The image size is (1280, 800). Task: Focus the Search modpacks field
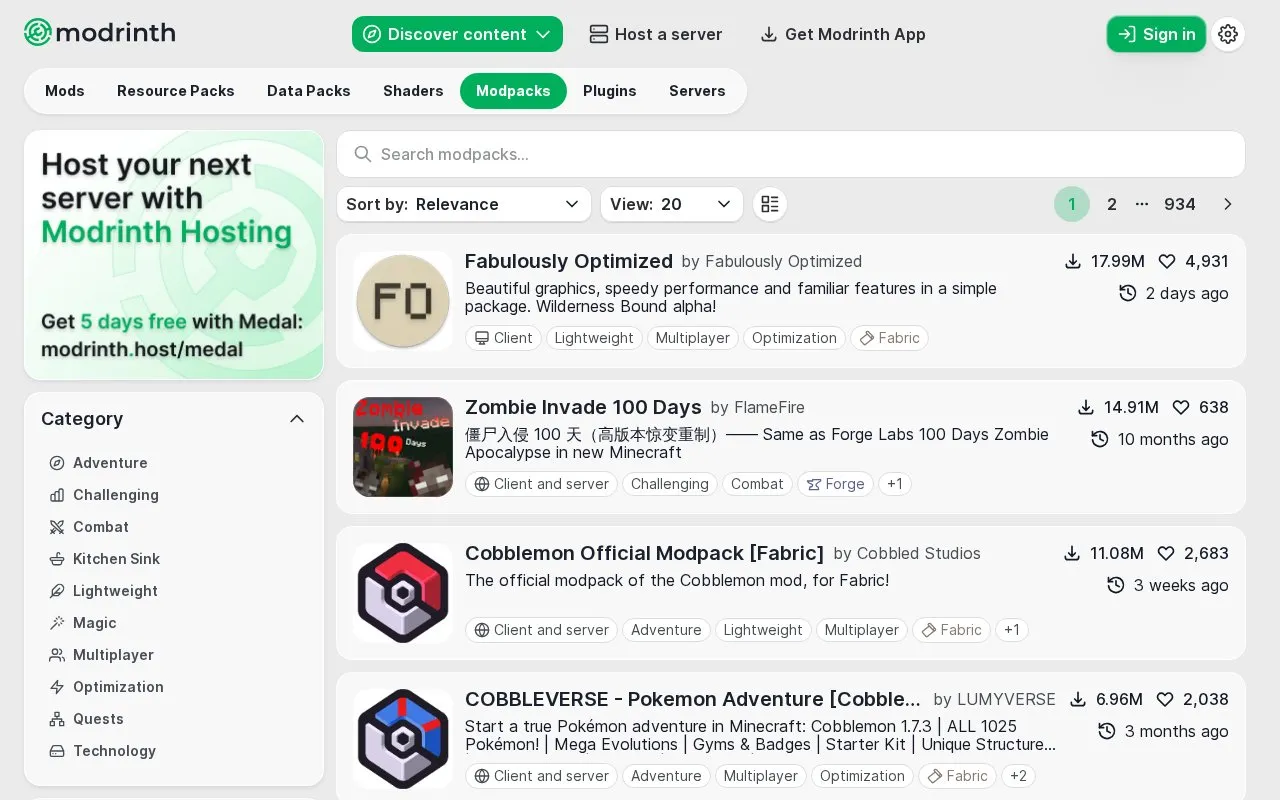pyautogui.click(x=791, y=154)
